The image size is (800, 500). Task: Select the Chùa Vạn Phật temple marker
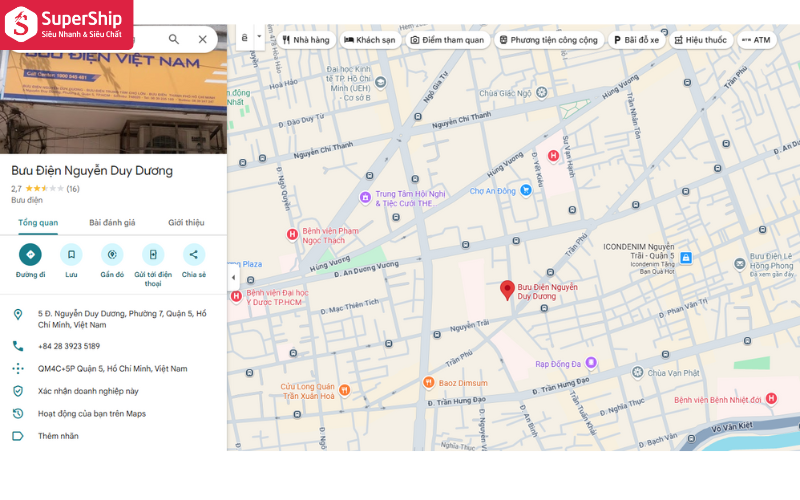(x=637, y=372)
